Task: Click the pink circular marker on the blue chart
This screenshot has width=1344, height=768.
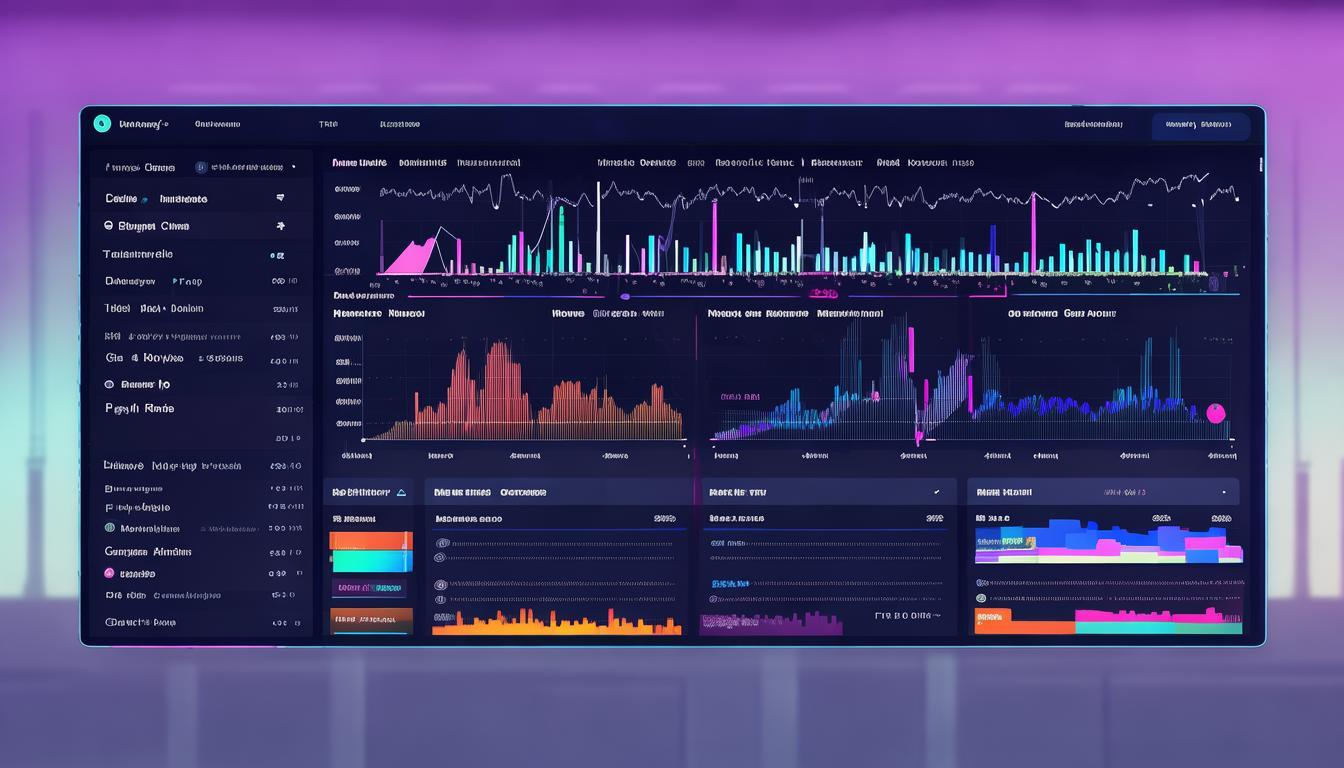Action: pyautogui.click(x=1216, y=413)
